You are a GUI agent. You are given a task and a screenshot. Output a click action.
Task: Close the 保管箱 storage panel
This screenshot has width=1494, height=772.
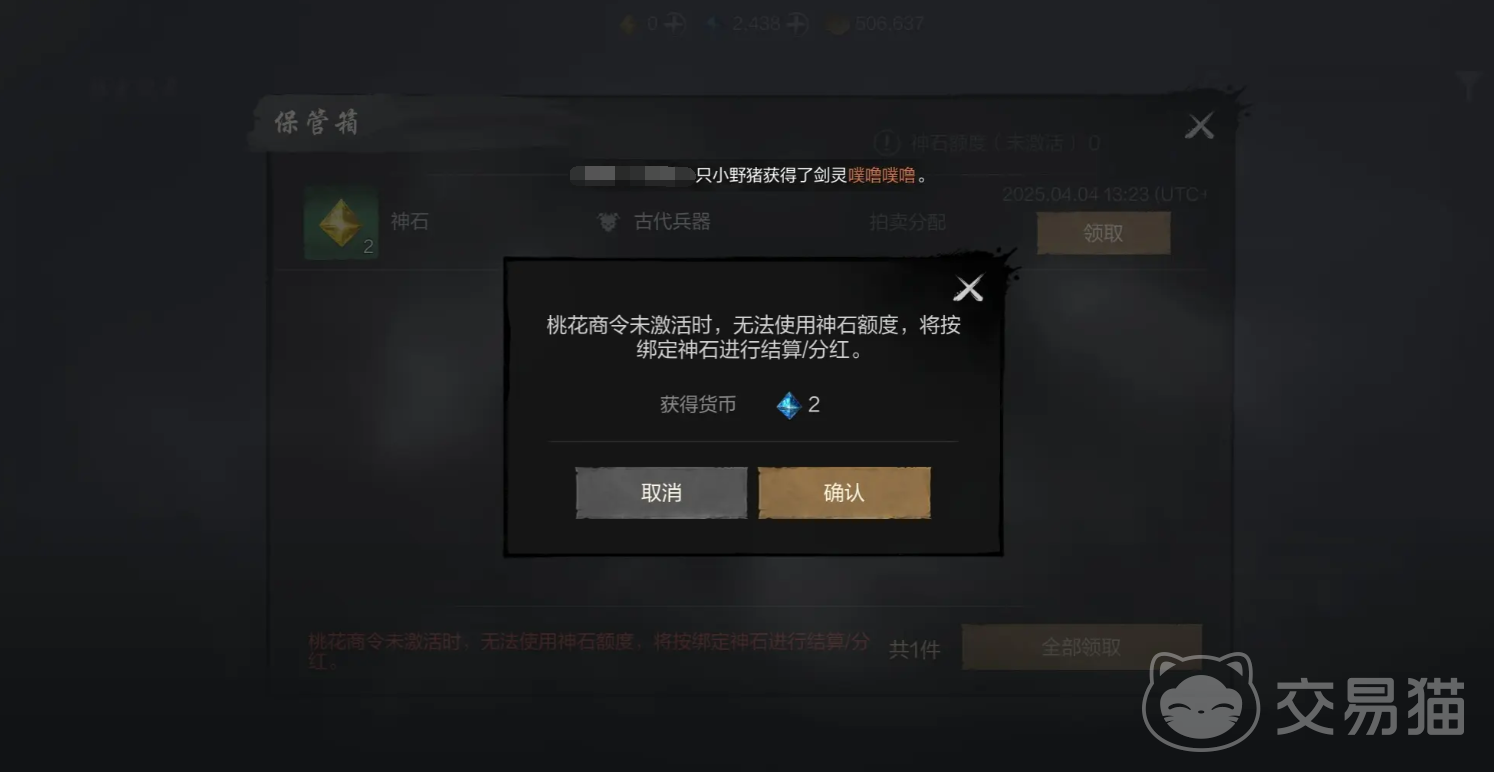point(1199,126)
